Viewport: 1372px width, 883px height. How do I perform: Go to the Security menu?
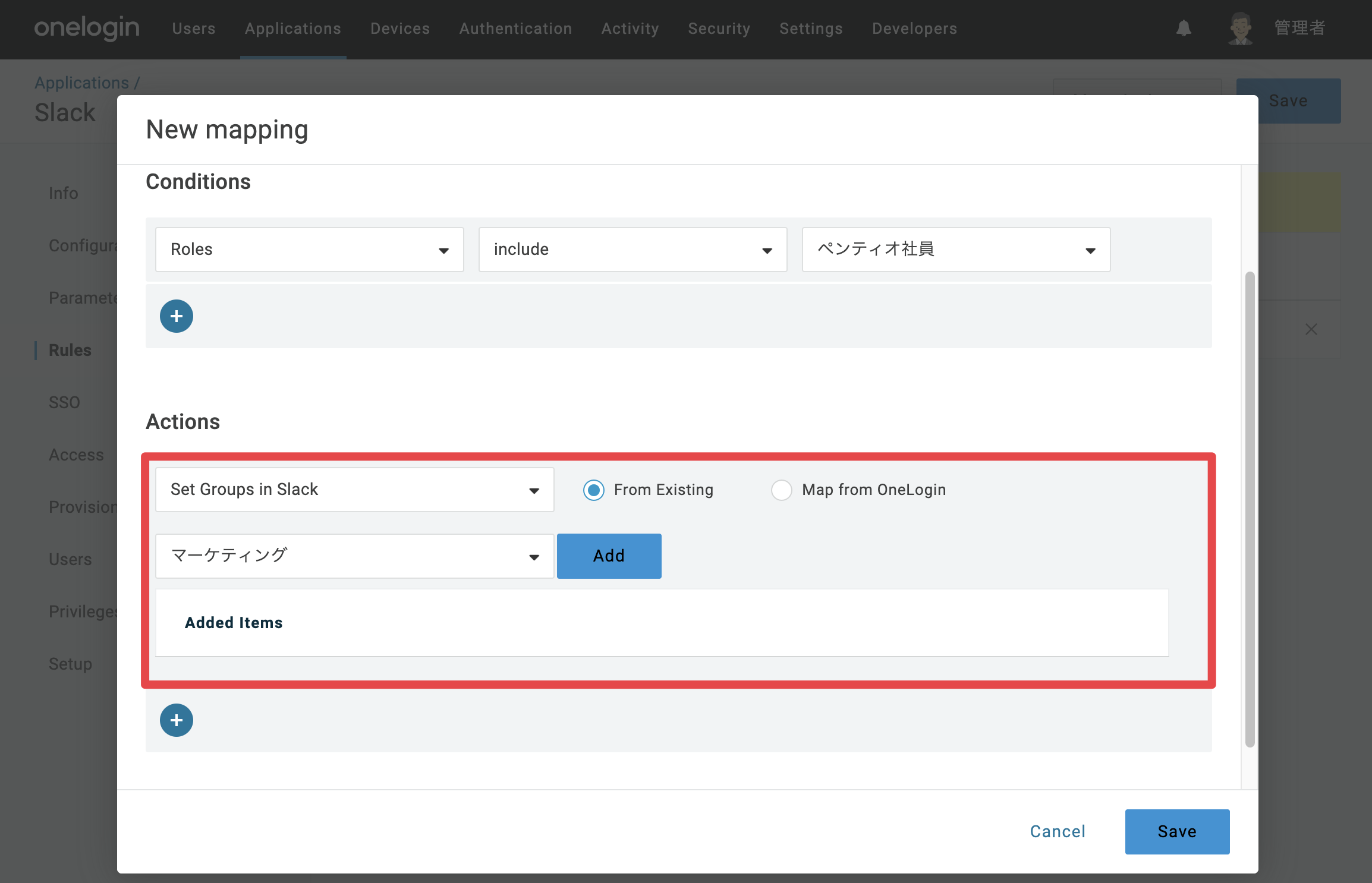pyautogui.click(x=719, y=29)
